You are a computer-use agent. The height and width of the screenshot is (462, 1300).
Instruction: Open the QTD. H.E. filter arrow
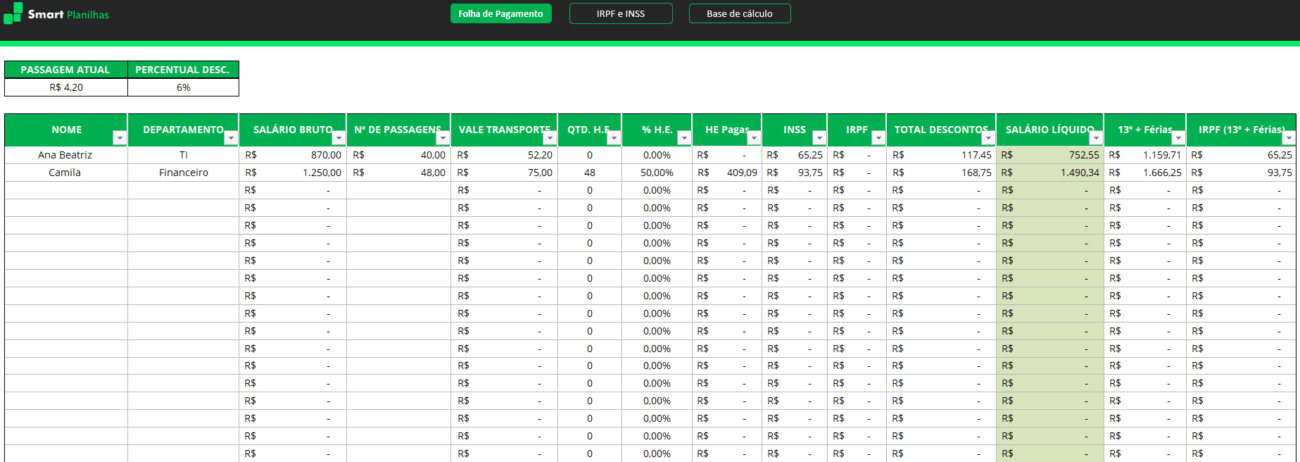coord(614,139)
